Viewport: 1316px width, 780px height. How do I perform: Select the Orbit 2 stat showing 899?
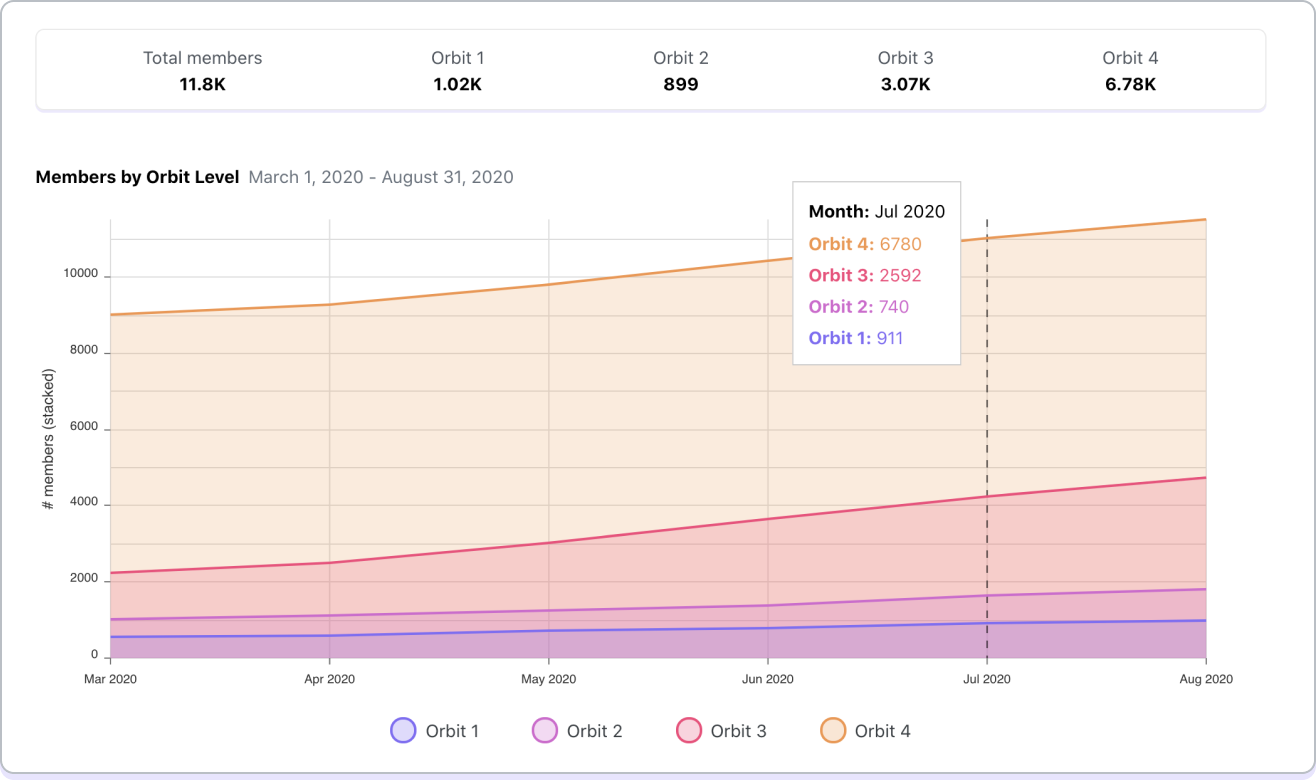(x=680, y=71)
